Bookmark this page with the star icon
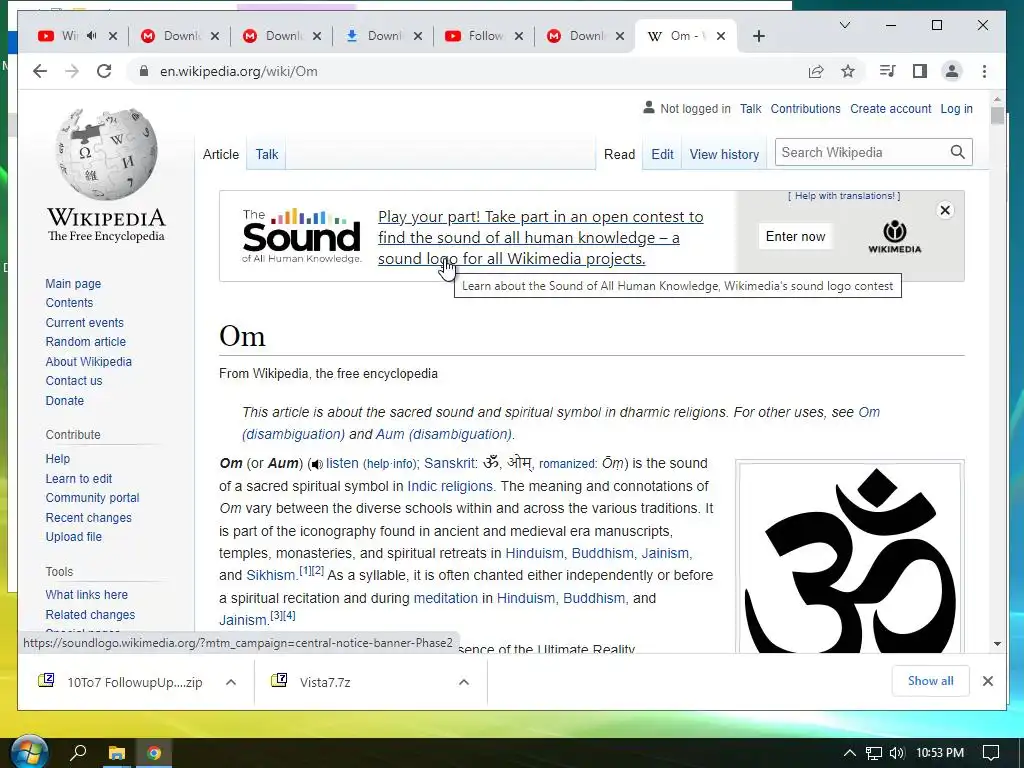 [848, 71]
